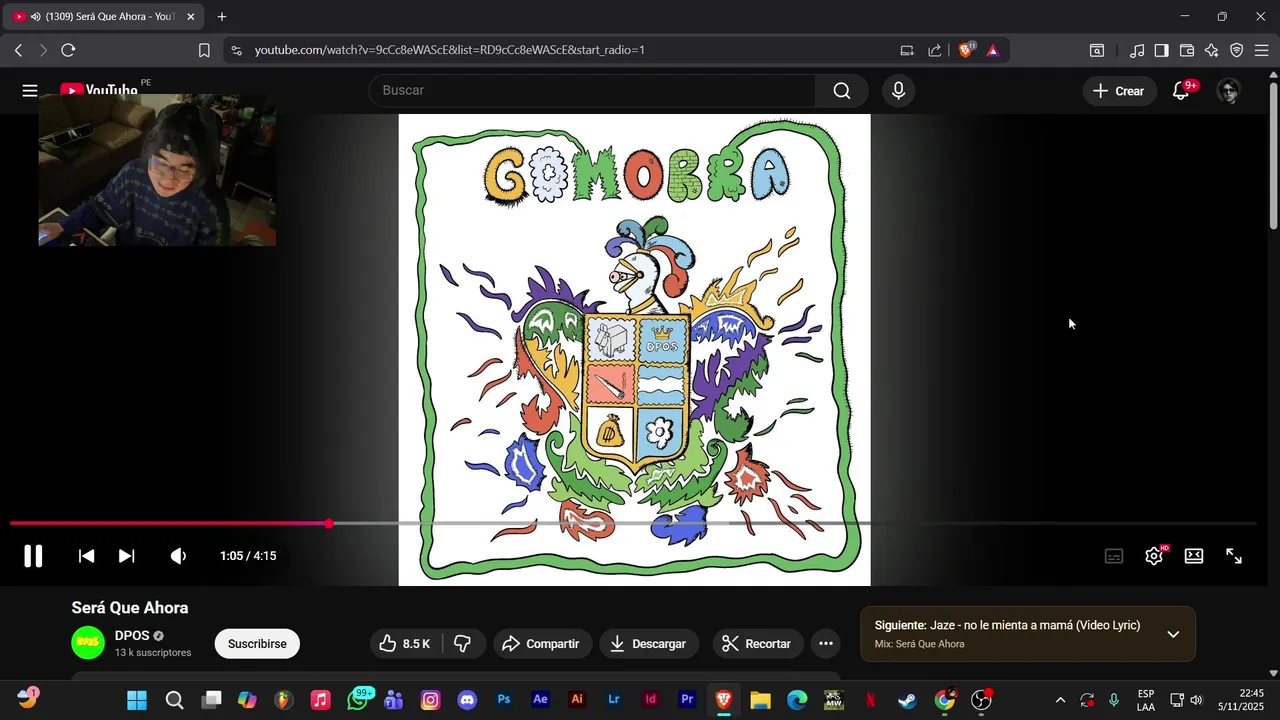Skip to the next video in the player
1280x720 pixels.
coord(127,556)
